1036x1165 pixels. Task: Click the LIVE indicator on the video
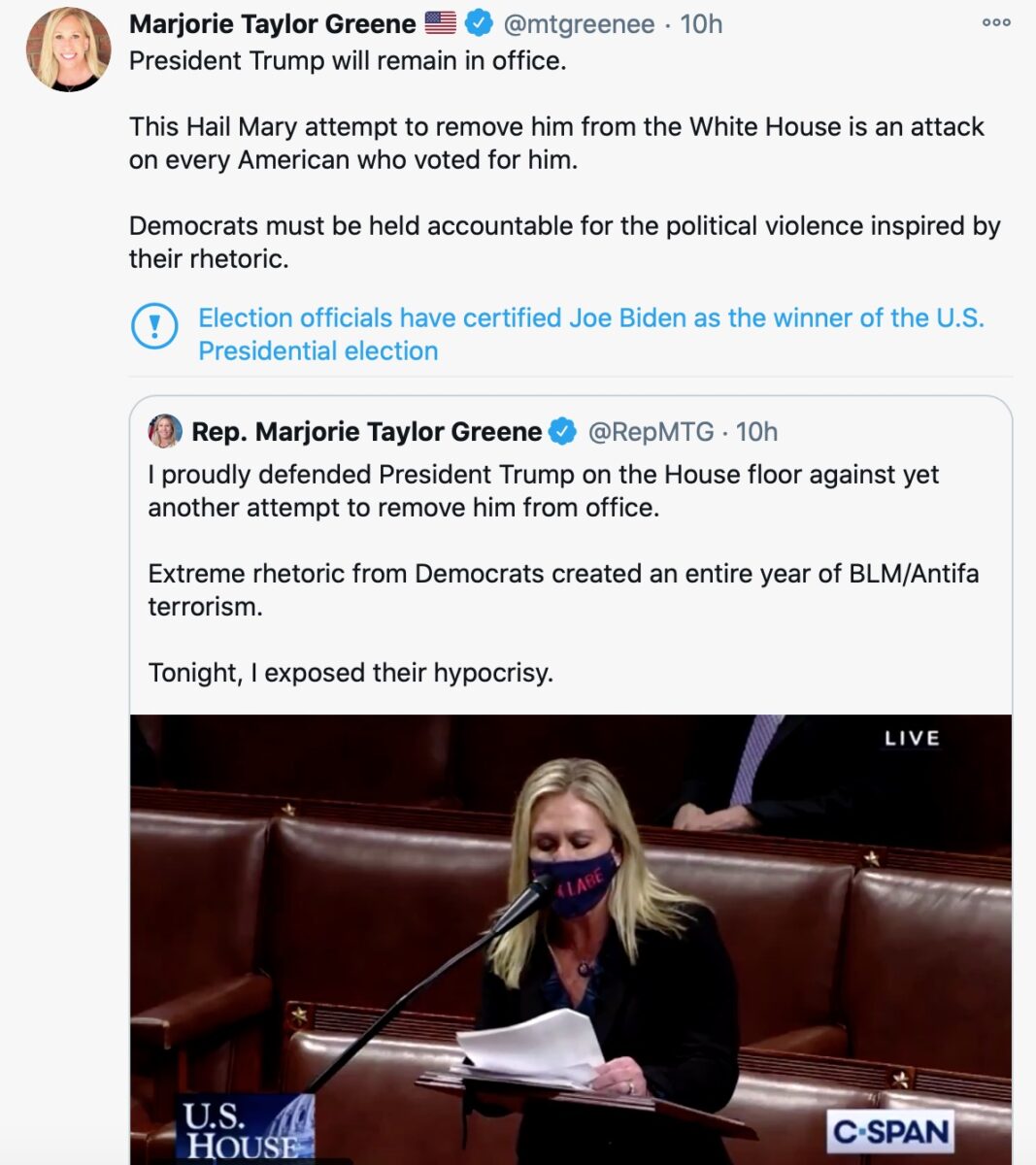[912, 739]
